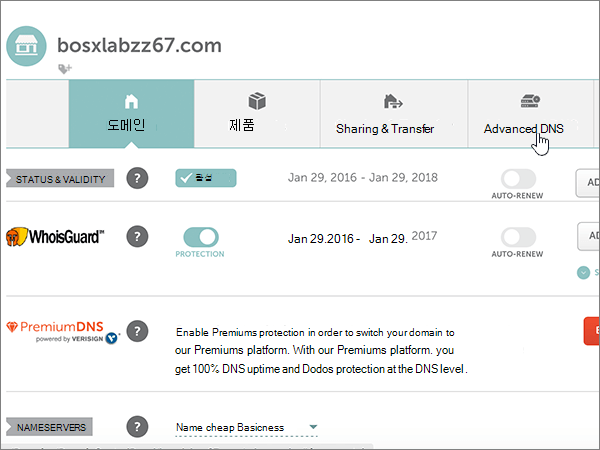Open the Namecheap Basic nameservers dropdown
The height and width of the screenshot is (450, 600).
[x=246, y=427]
